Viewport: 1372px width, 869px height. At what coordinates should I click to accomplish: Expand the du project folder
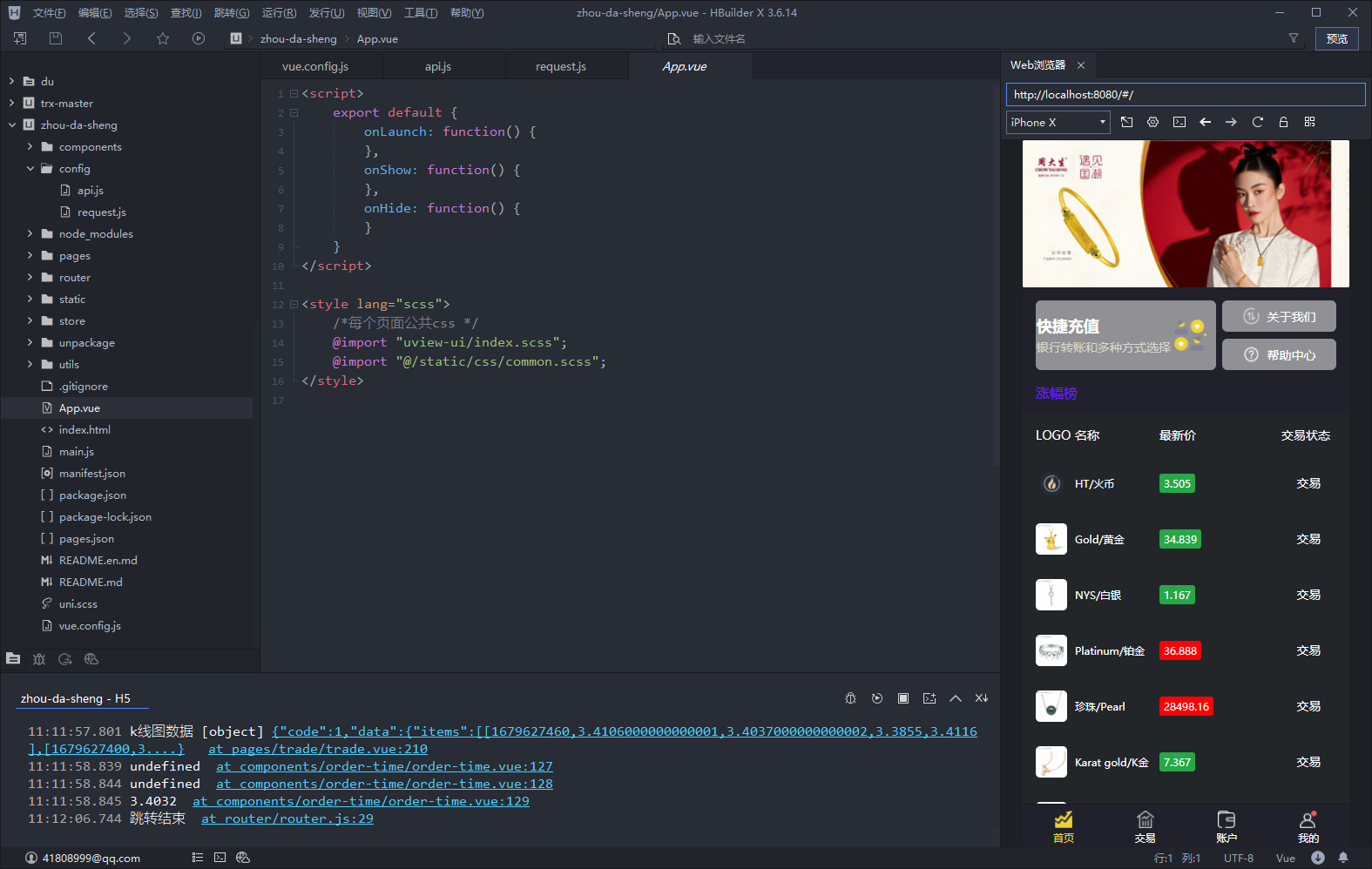(12, 81)
